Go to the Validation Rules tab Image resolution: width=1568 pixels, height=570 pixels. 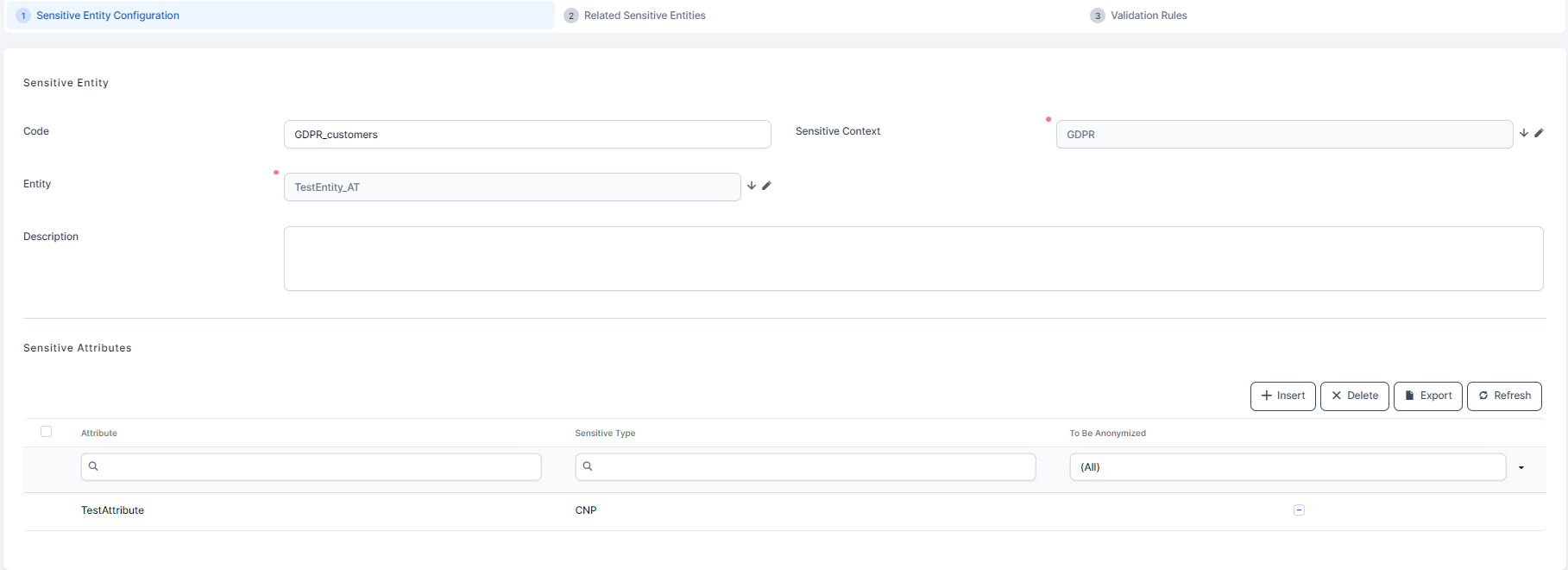click(x=1148, y=16)
